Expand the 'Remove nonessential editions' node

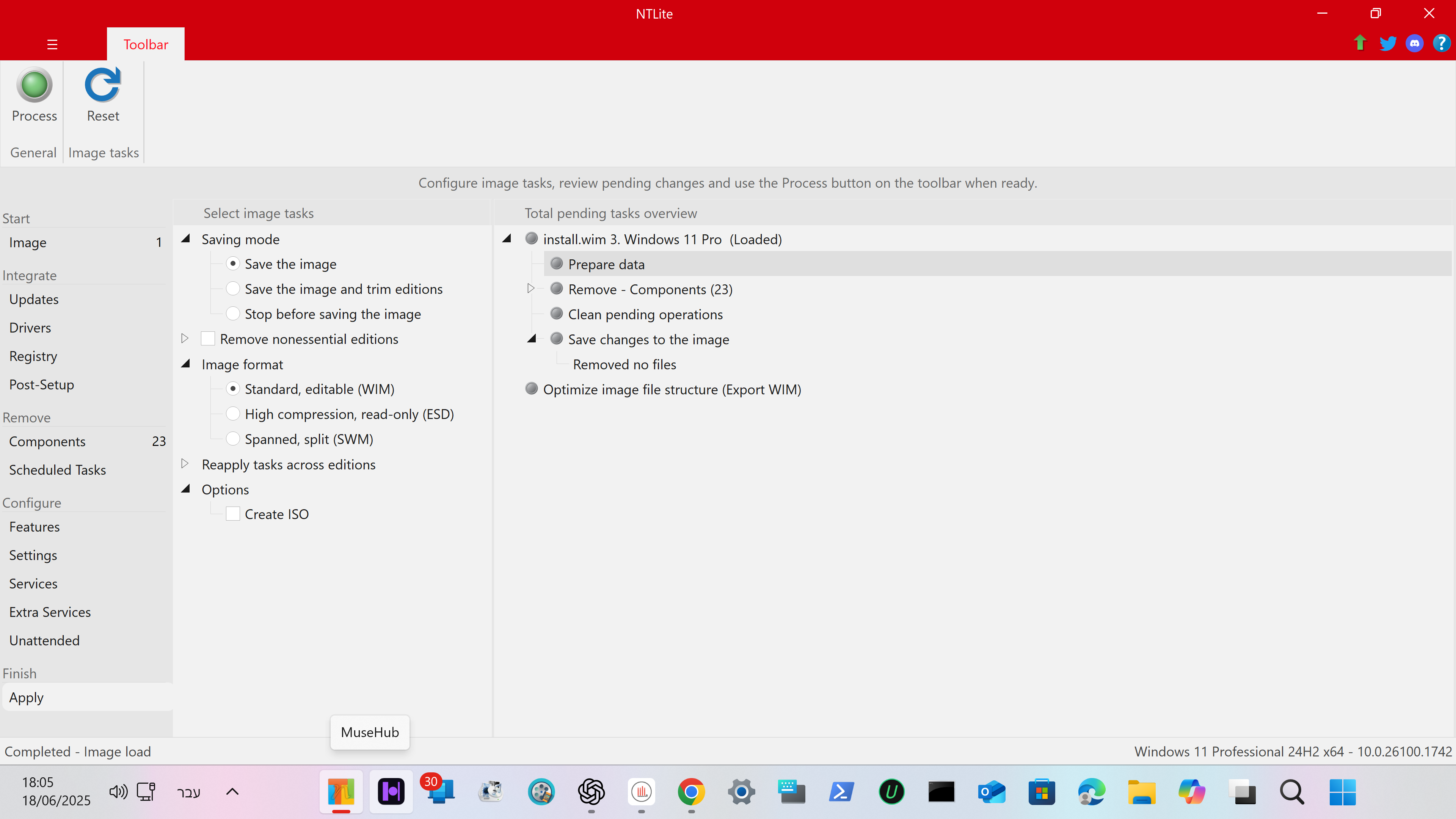point(184,339)
